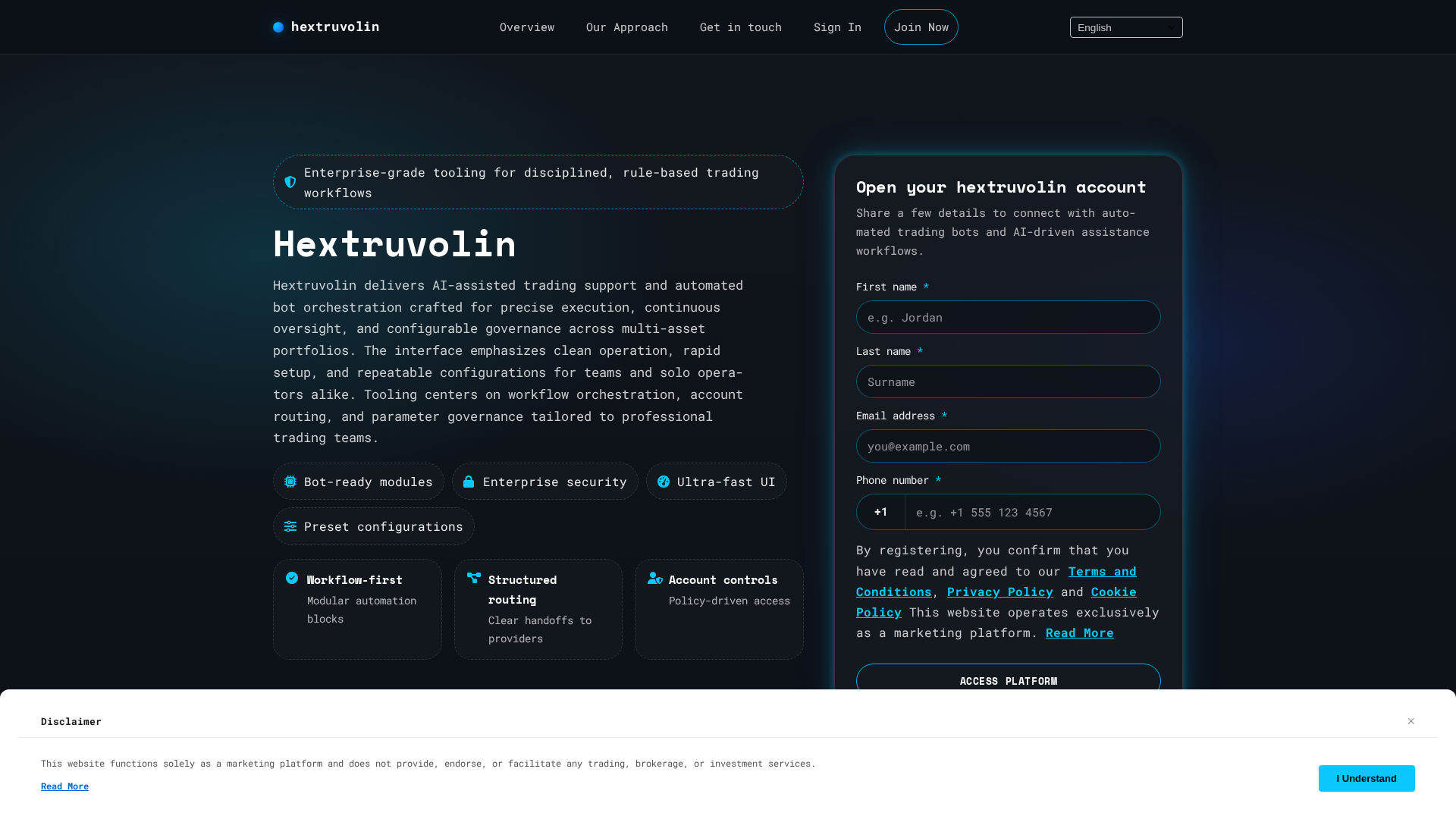
Task: Click the routing nodes icon on Structured routing card
Action: pyautogui.click(x=474, y=578)
